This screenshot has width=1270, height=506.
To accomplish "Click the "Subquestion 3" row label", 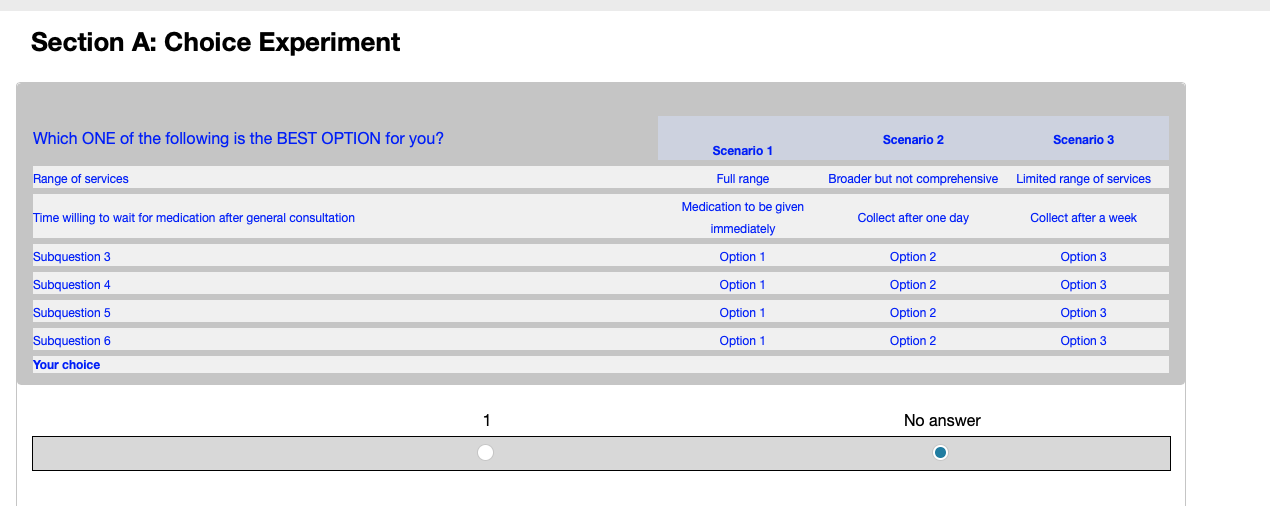I will (x=72, y=257).
